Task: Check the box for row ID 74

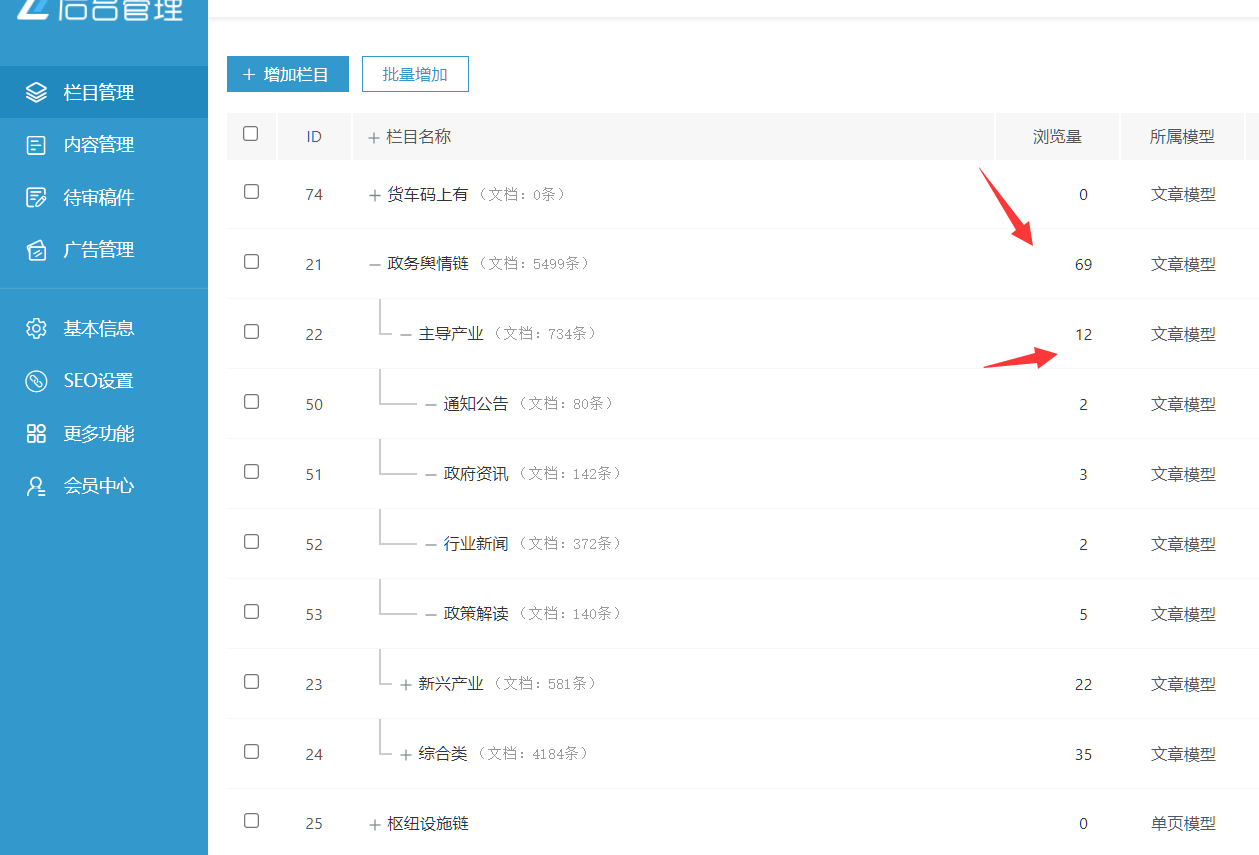Action: coord(251,191)
